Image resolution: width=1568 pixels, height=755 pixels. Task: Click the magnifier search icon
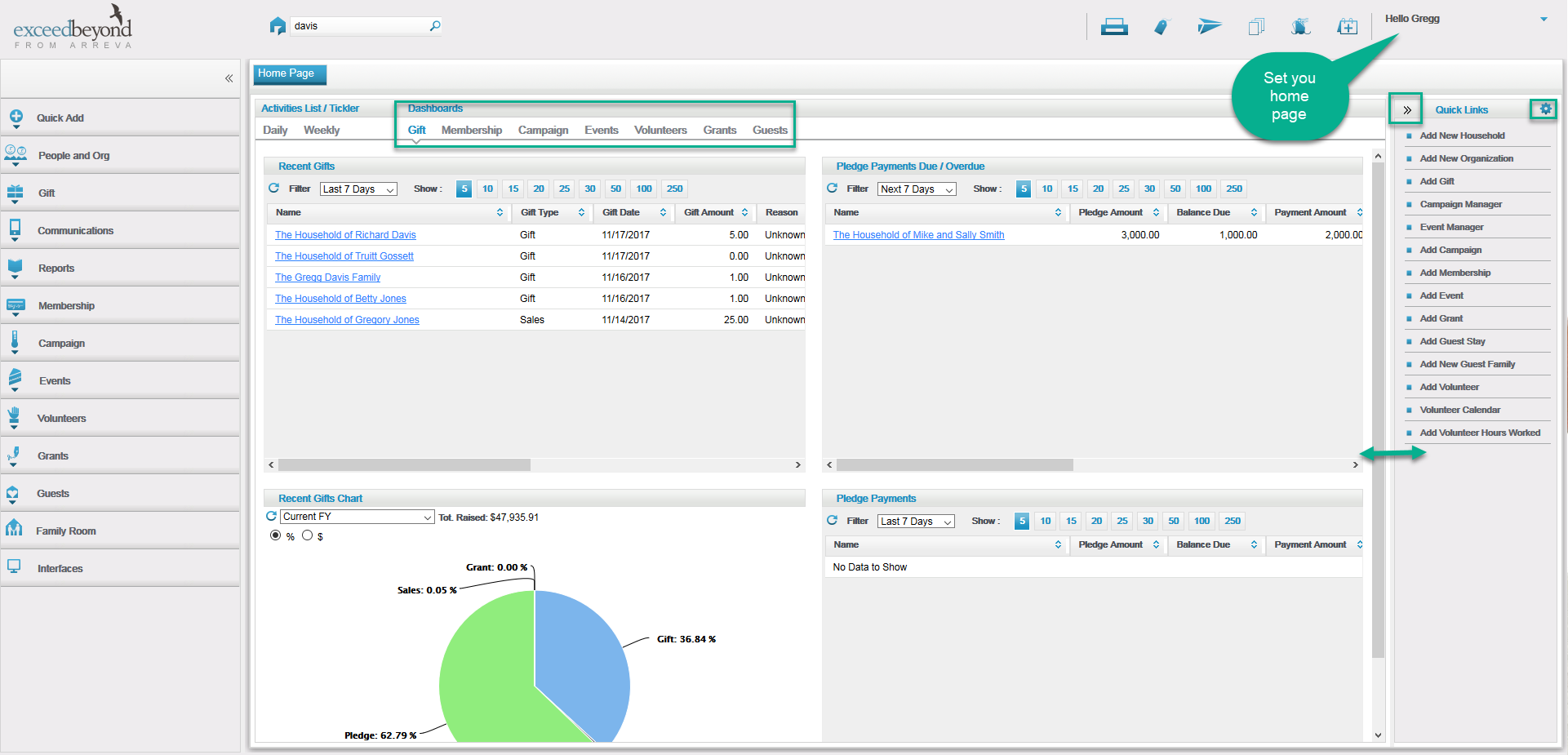435,26
